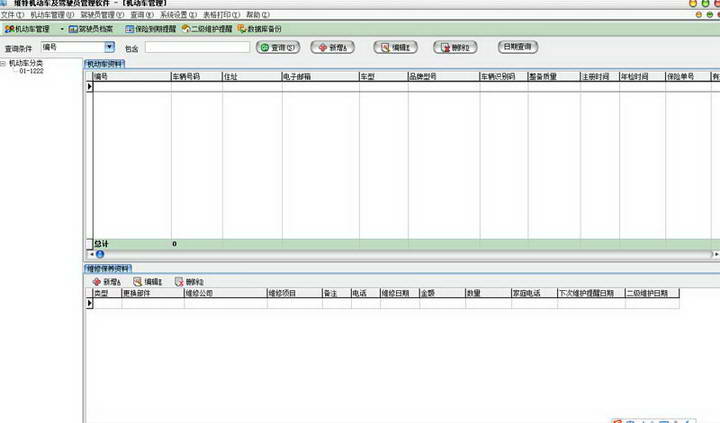The height and width of the screenshot is (423, 720).
Task: Click the 金额 column header
Action: click(442, 293)
